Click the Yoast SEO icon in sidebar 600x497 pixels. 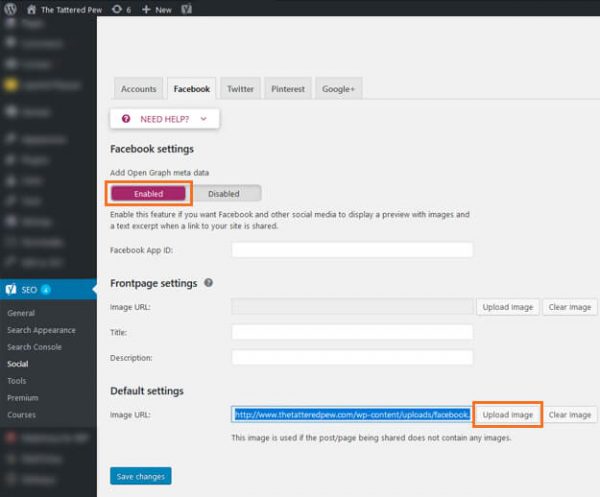(x=12, y=290)
